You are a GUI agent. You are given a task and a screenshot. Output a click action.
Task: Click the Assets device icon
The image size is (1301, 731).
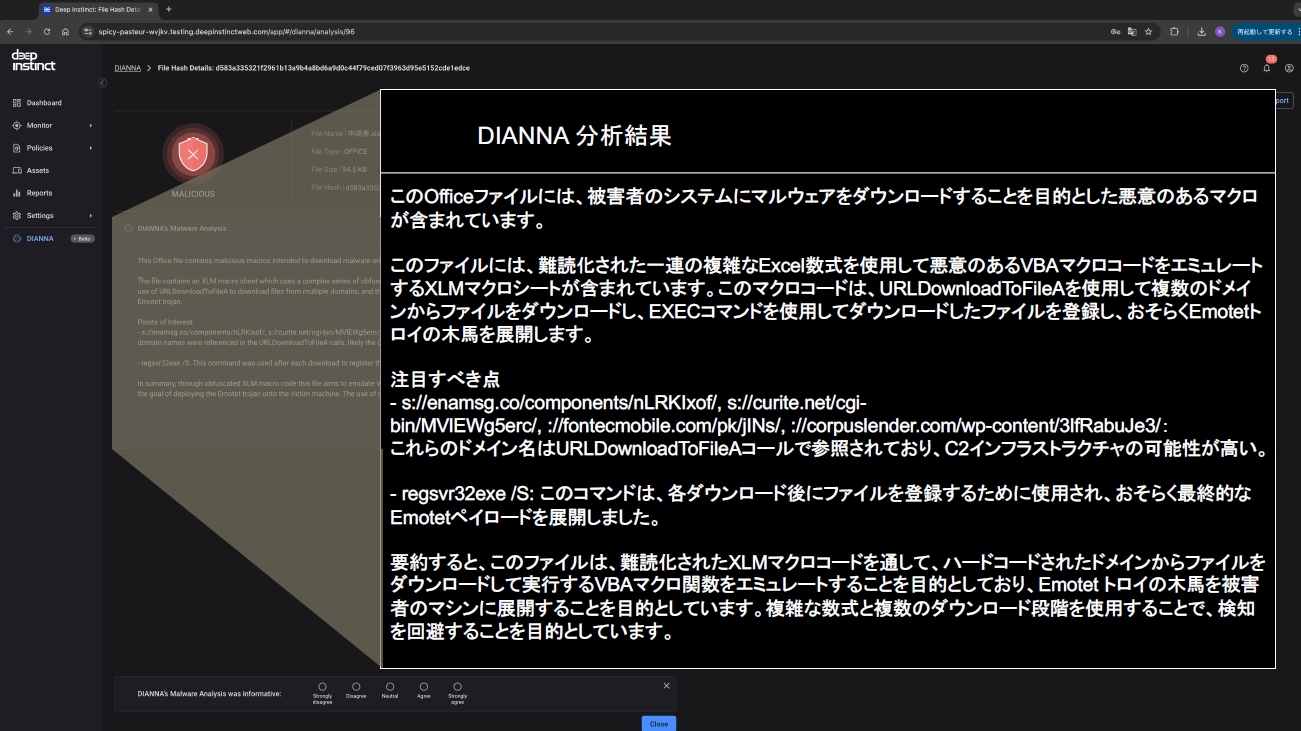coord(17,171)
